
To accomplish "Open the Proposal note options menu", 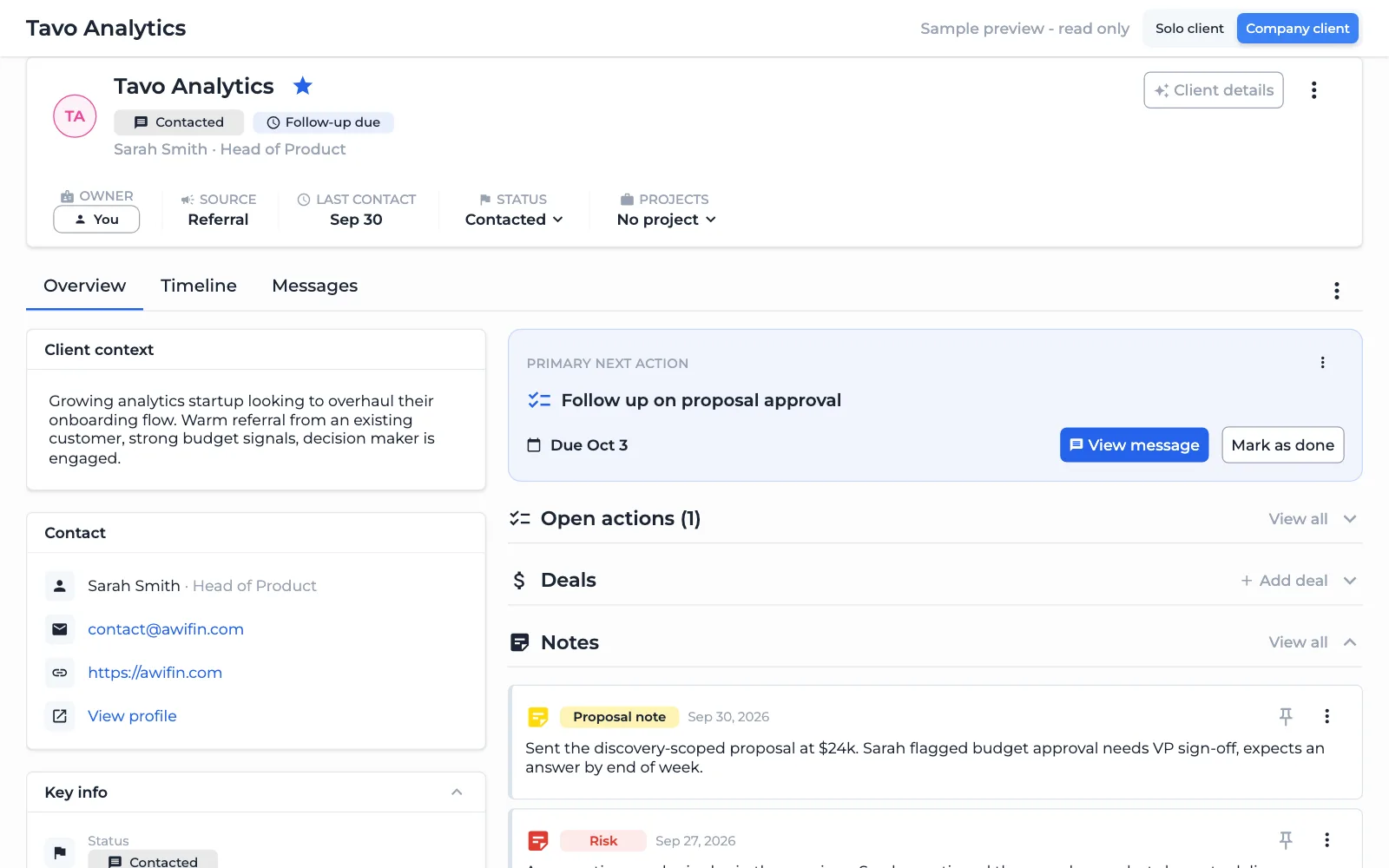I will pyautogui.click(x=1326, y=716).
